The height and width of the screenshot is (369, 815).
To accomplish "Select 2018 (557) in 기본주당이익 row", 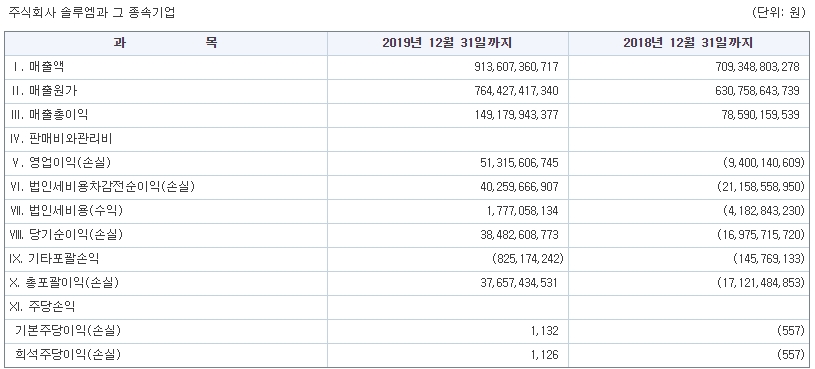I will tap(791, 331).
